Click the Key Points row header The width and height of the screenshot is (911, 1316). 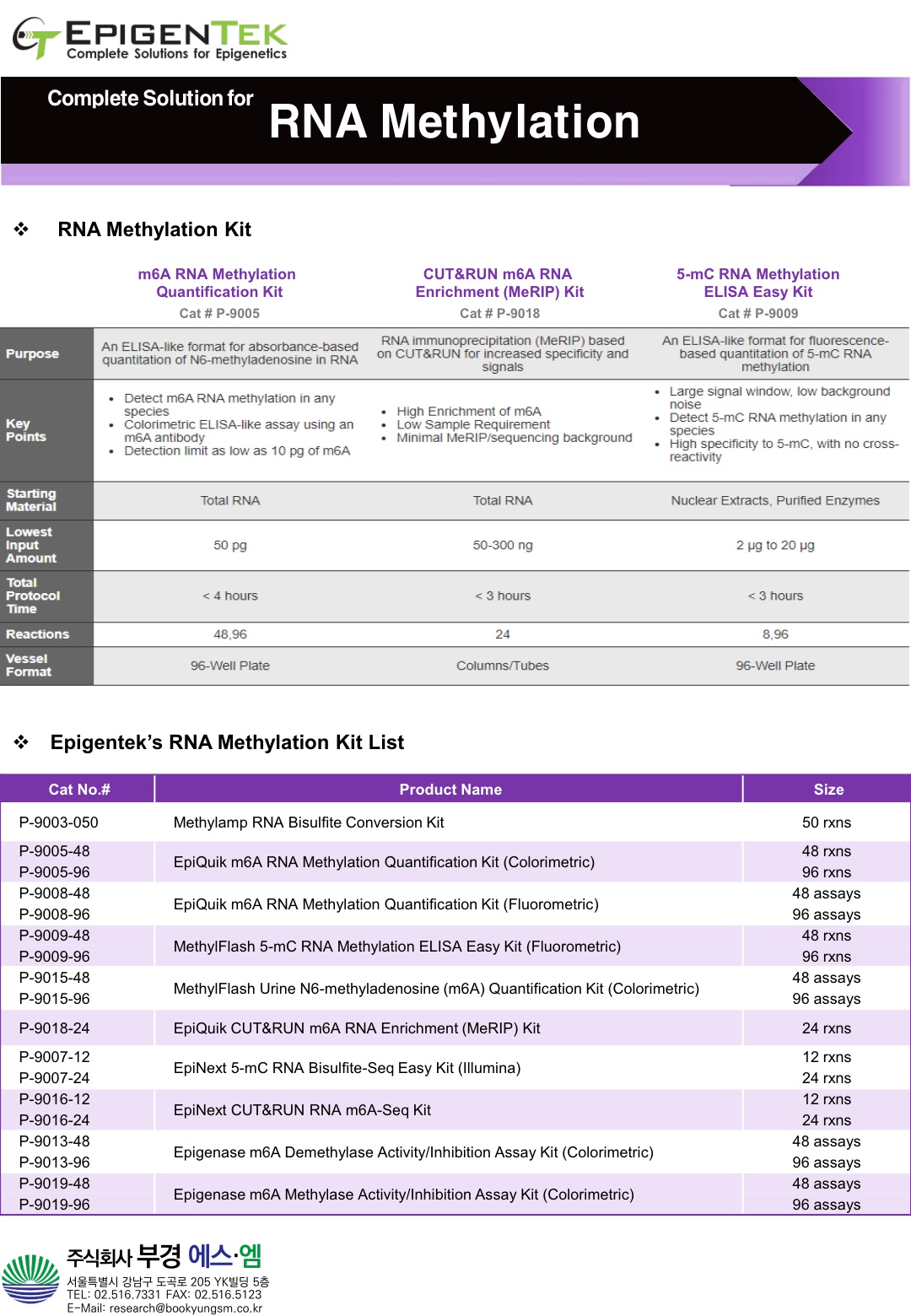point(46,430)
